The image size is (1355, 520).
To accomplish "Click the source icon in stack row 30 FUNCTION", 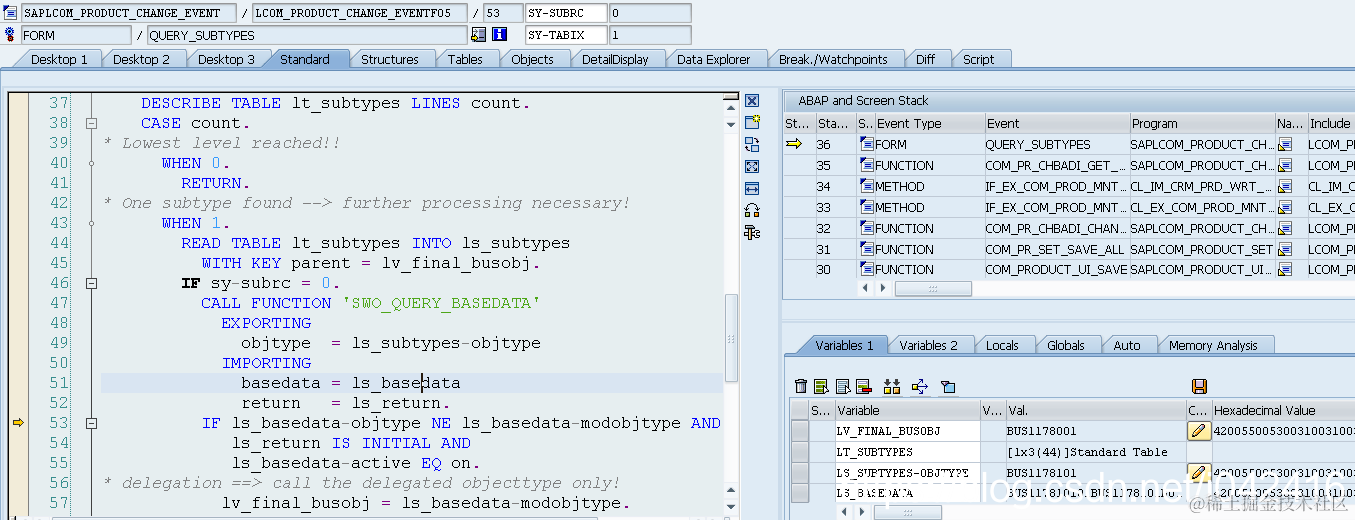I will pos(867,270).
